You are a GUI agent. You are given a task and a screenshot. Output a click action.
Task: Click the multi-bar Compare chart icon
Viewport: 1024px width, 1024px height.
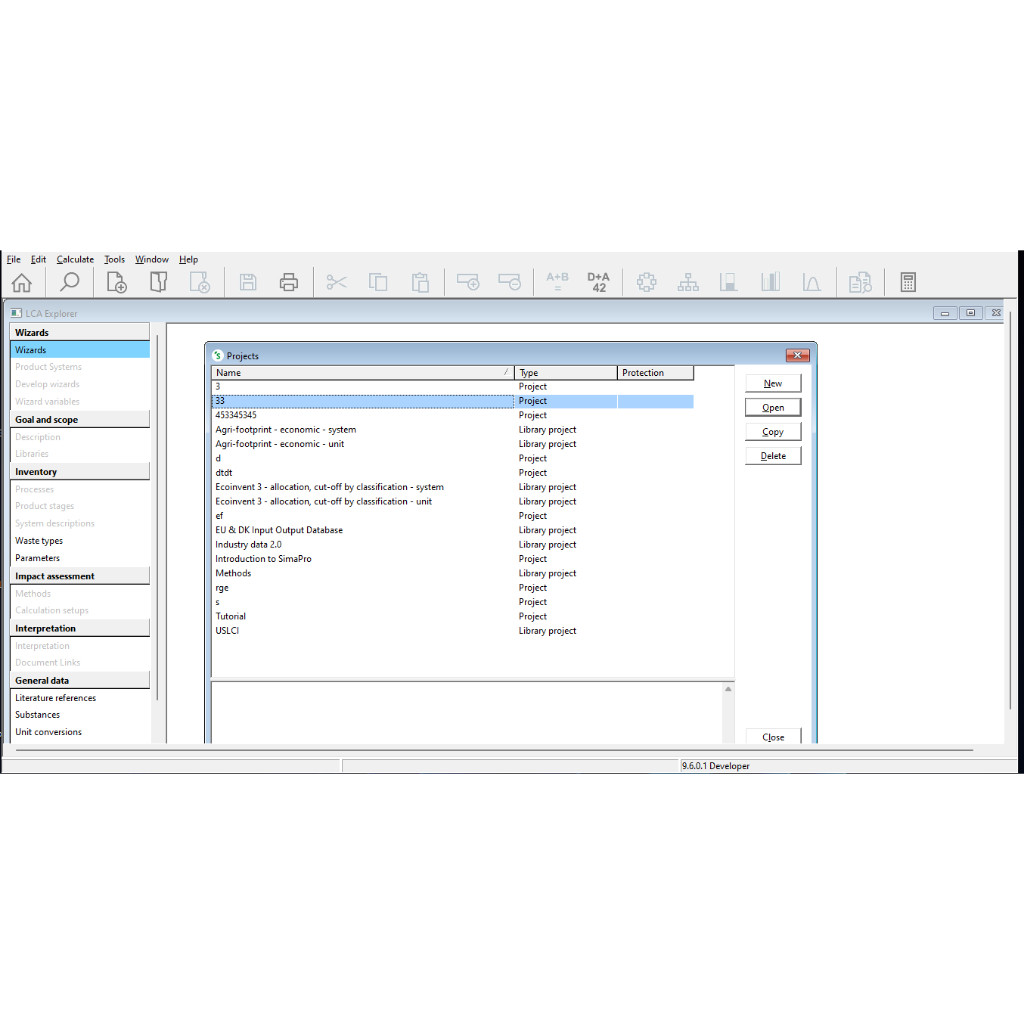(x=771, y=283)
